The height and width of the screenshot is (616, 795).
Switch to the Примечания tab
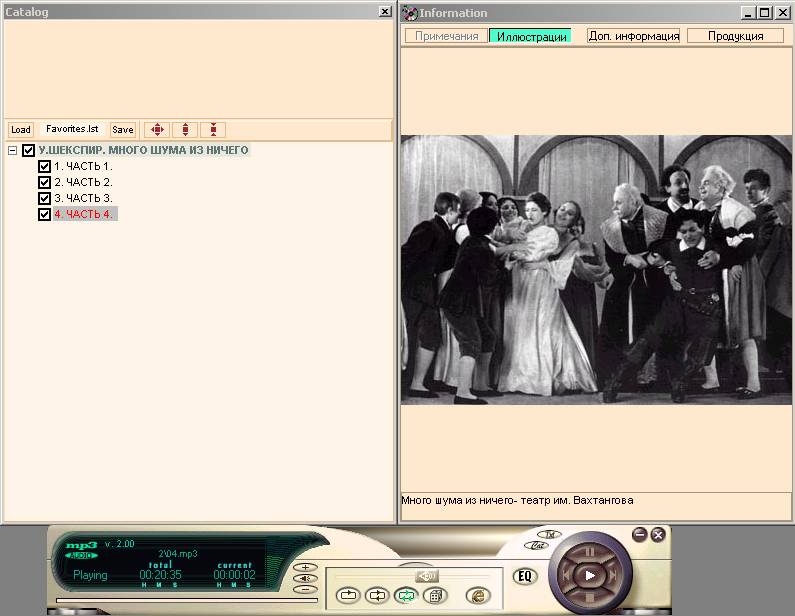tap(446, 36)
